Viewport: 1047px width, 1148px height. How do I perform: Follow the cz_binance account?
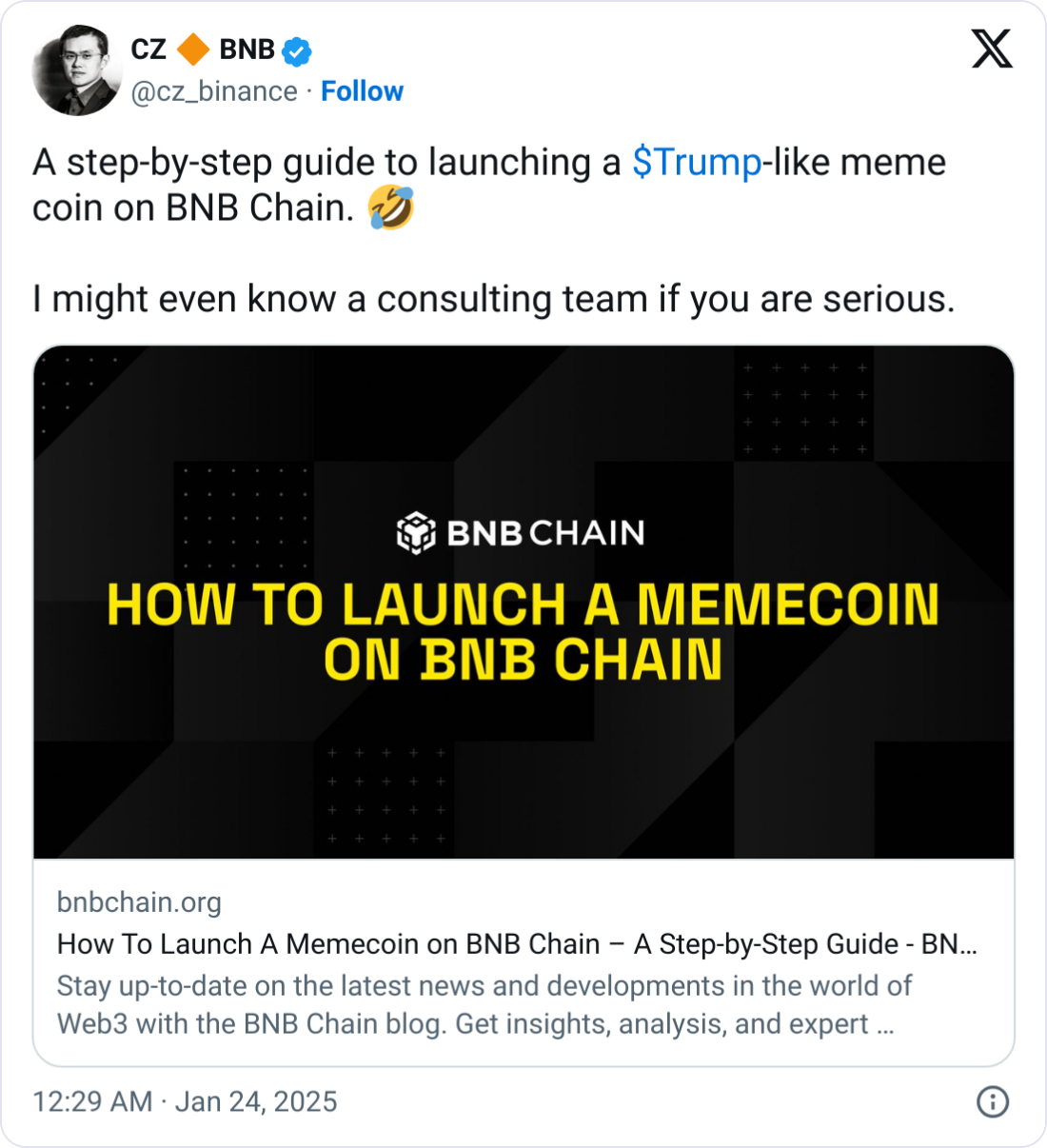[x=362, y=91]
